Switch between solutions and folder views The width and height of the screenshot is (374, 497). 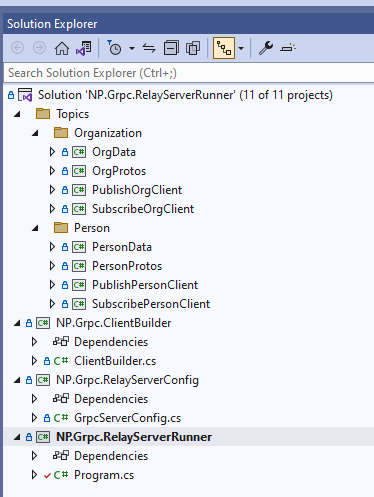pyautogui.click(x=84, y=48)
